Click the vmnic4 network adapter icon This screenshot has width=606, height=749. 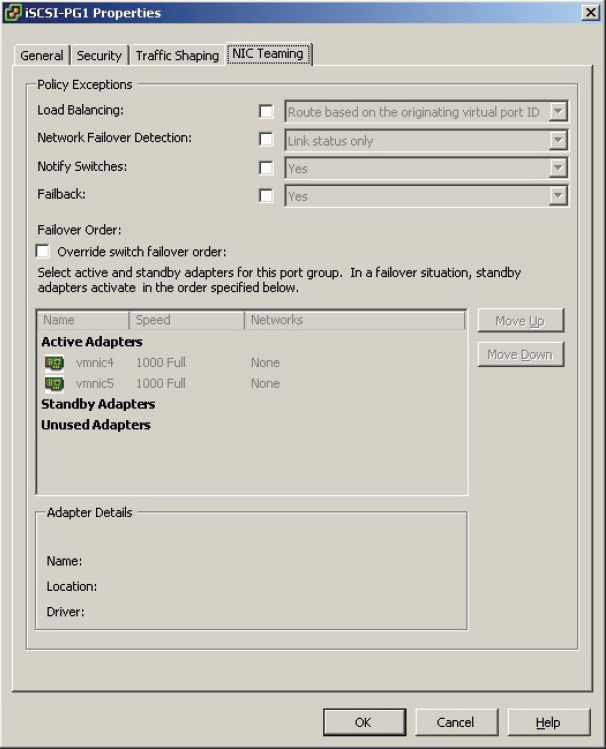coord(54,363)
